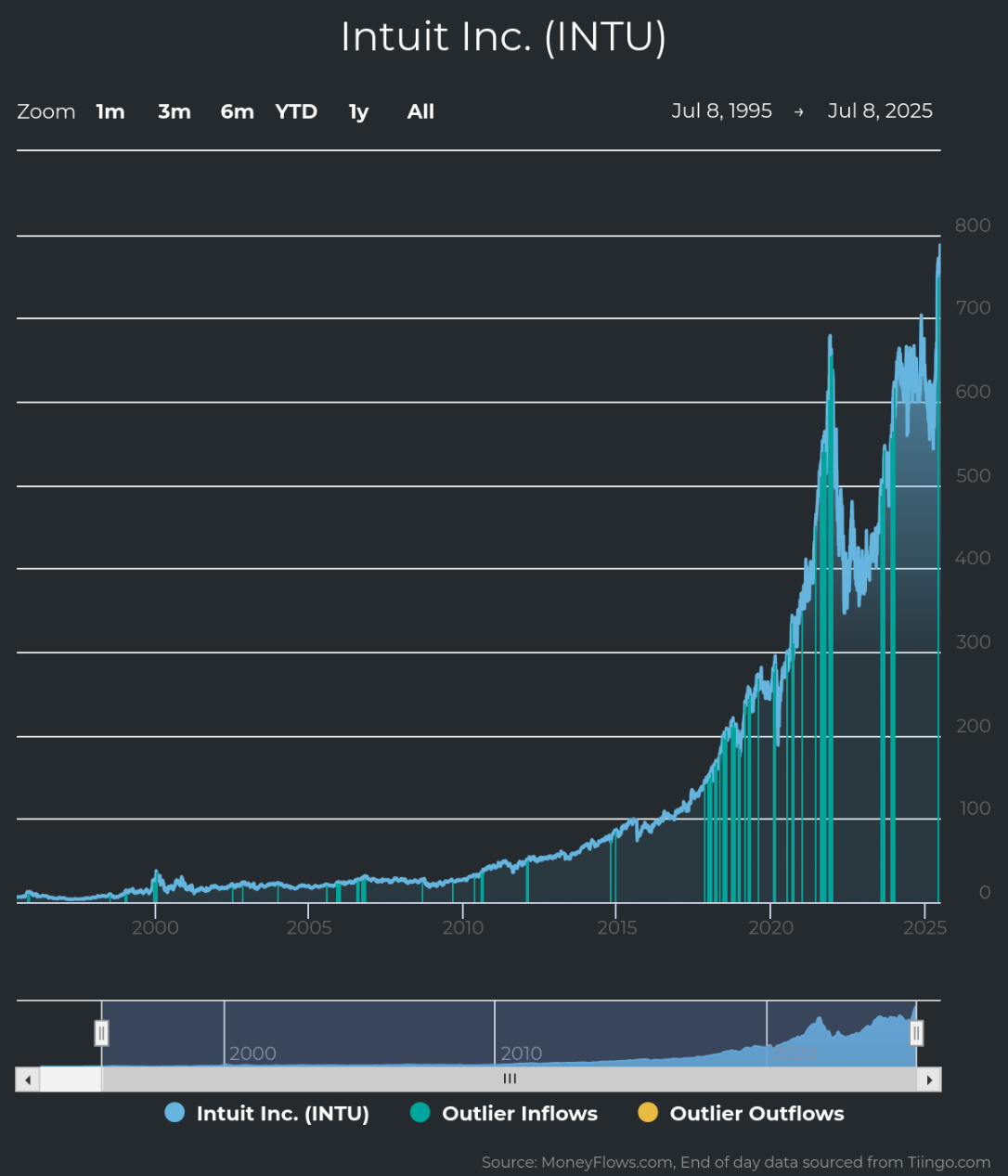
Task: Click the Zoom label
Action: (46, 111)
